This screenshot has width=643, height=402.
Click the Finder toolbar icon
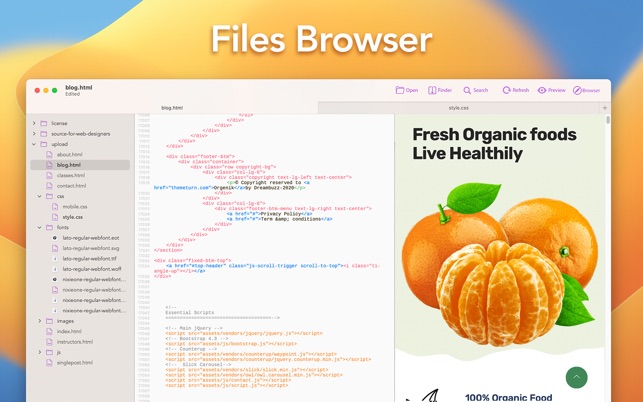coord(432,90)
